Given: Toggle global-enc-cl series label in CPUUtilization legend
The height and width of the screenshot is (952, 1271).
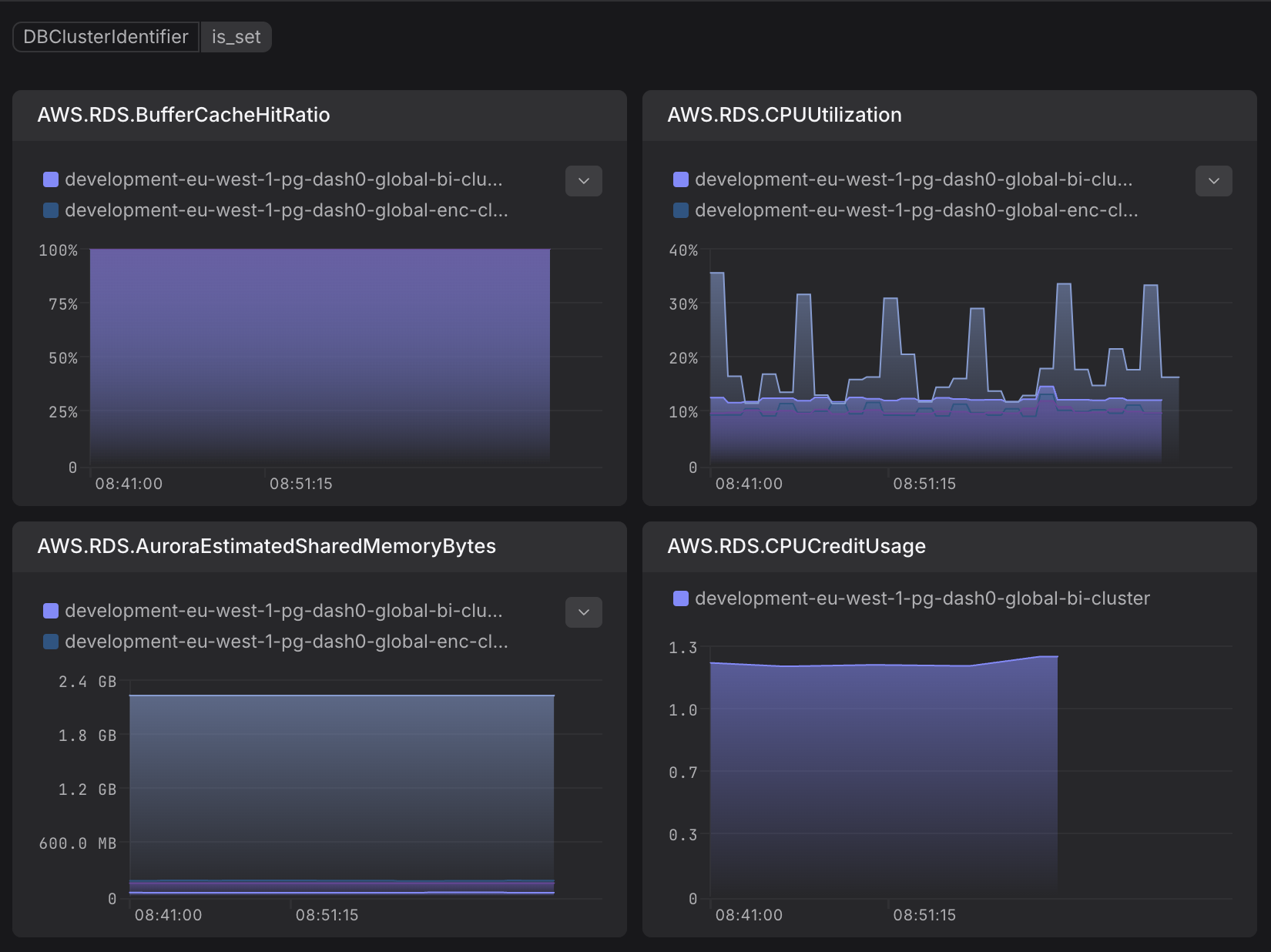Looking at the screenshot, I should click(x=916, y=210).
